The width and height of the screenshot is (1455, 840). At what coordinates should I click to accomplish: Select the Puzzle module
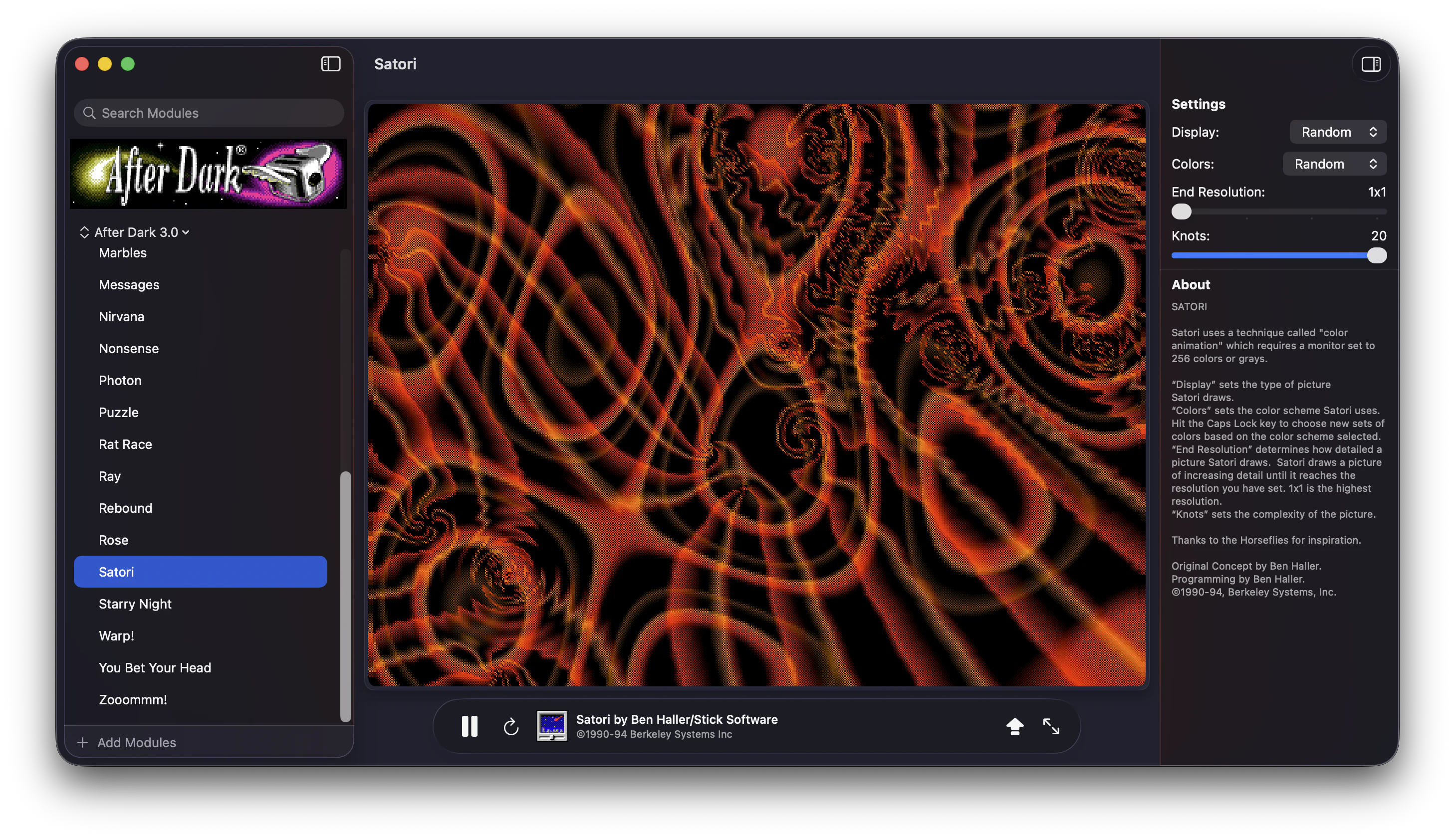point(200,412)
